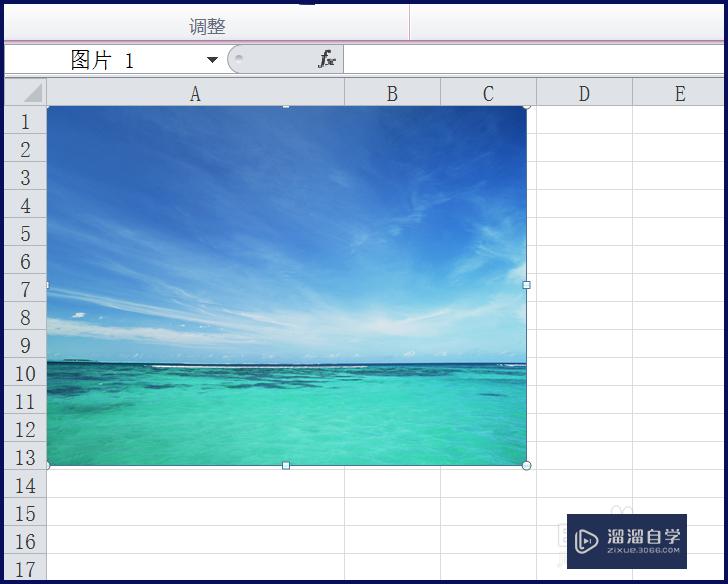Open the Name Box dropdown arrow
728x584 pixels.
(212, 59)
